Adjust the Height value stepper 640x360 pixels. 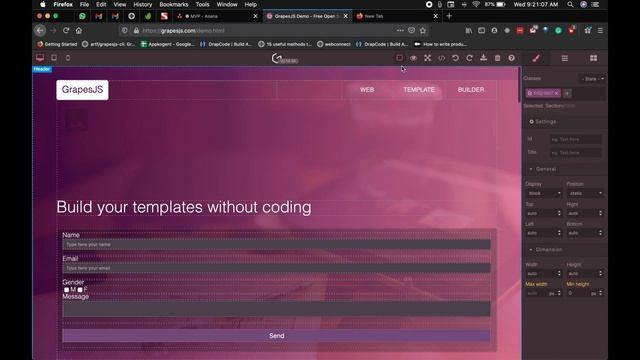click(x=600, y=273)
